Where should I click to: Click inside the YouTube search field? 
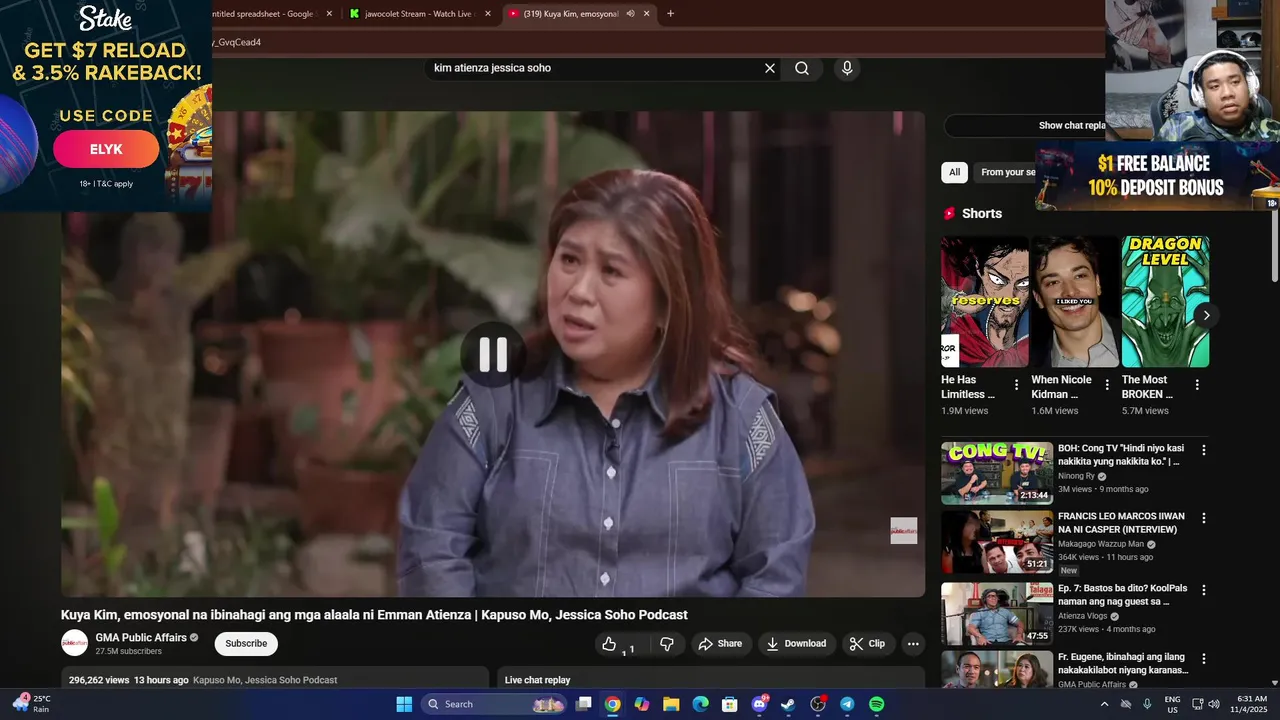tap(595, 68)
